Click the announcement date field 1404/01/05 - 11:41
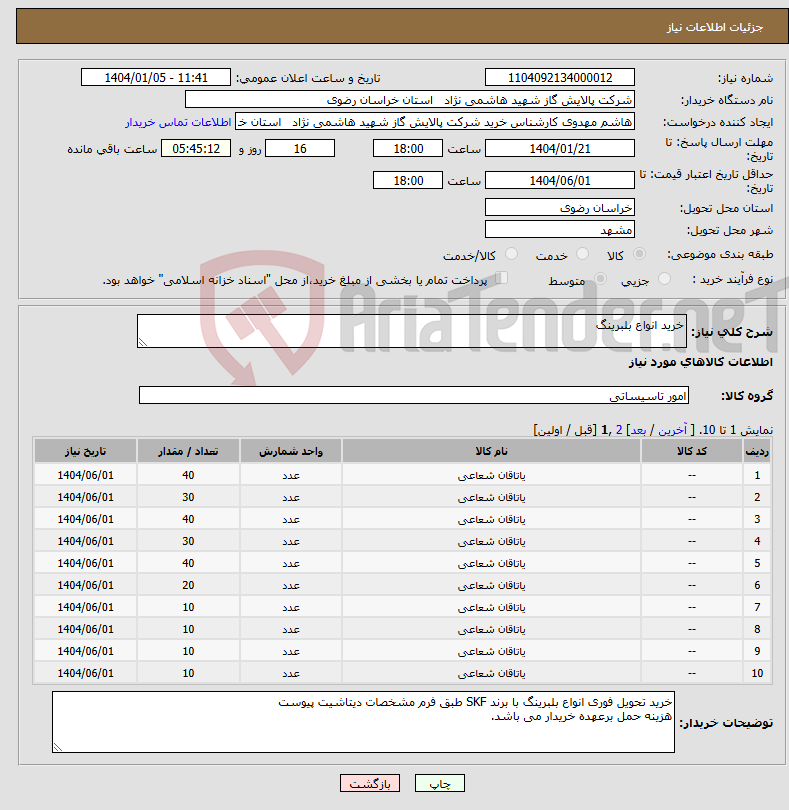The width and height of the screenshot is (789, 810). point(156,77)
